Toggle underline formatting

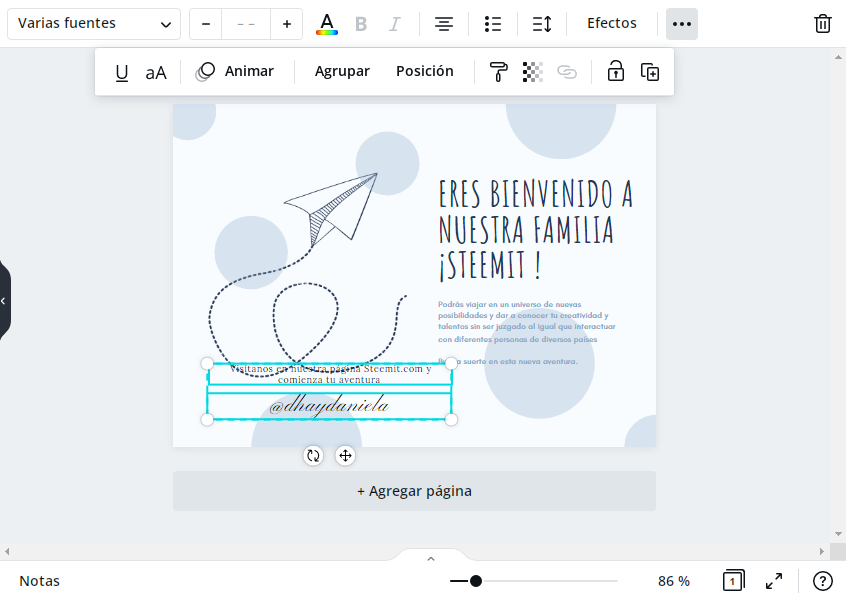[122, 72]
